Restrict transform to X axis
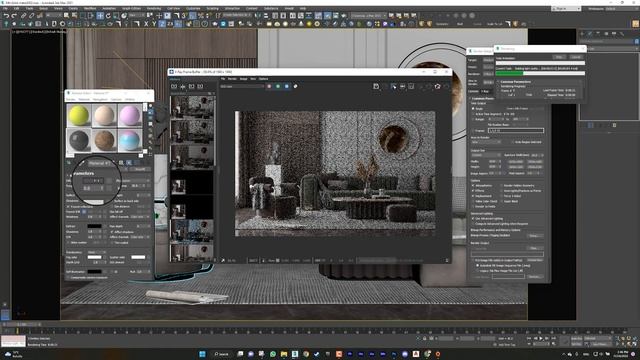 point(146,24)
